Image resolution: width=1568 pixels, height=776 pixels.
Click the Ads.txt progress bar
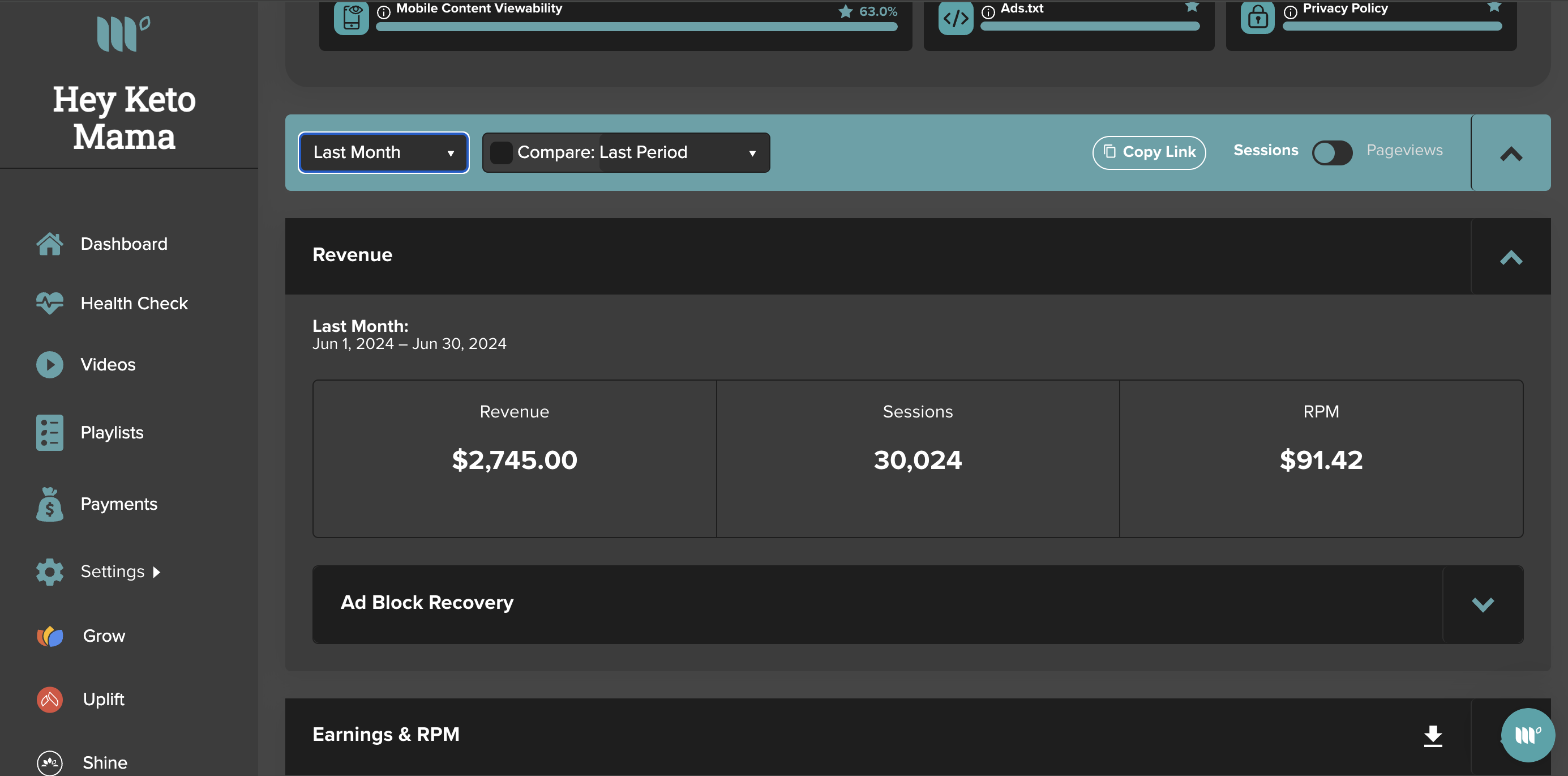point(1090,26)
